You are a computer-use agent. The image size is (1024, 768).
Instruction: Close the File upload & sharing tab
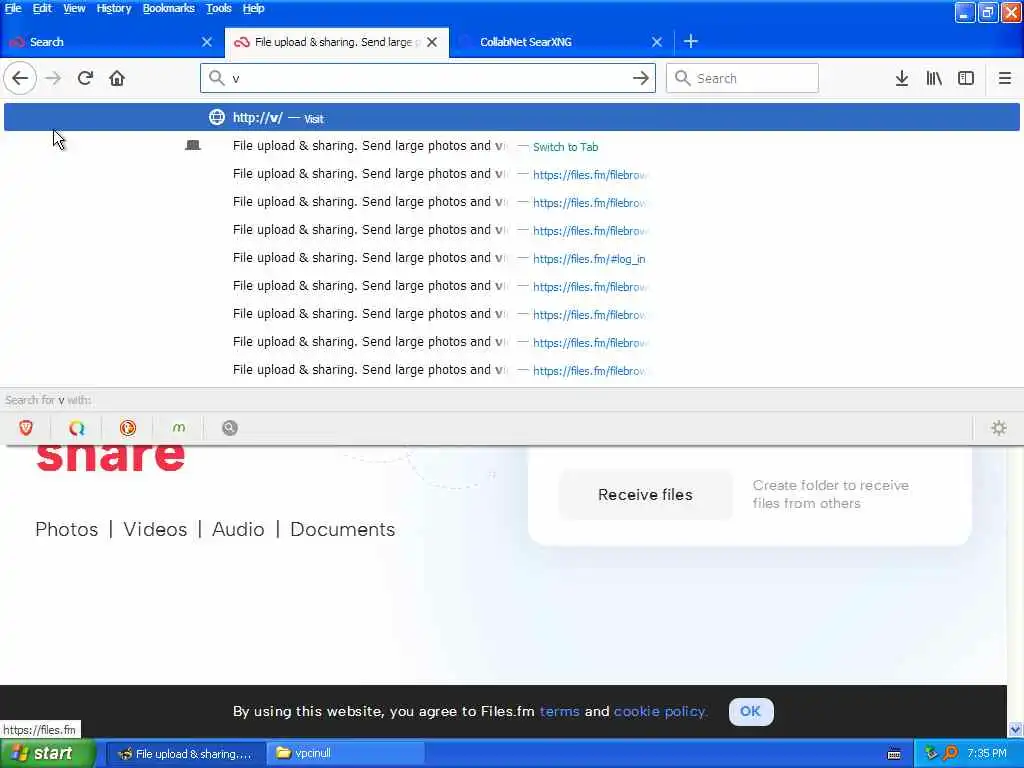pyautogui.click(x=432, y=42)
